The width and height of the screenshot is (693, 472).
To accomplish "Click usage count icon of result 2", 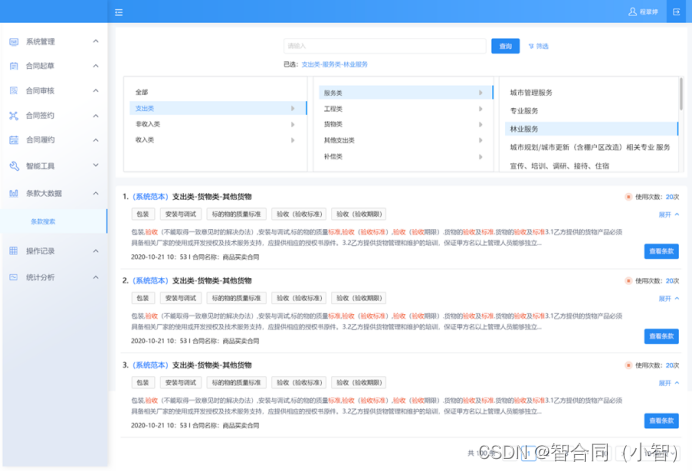I will click(628, 281).
